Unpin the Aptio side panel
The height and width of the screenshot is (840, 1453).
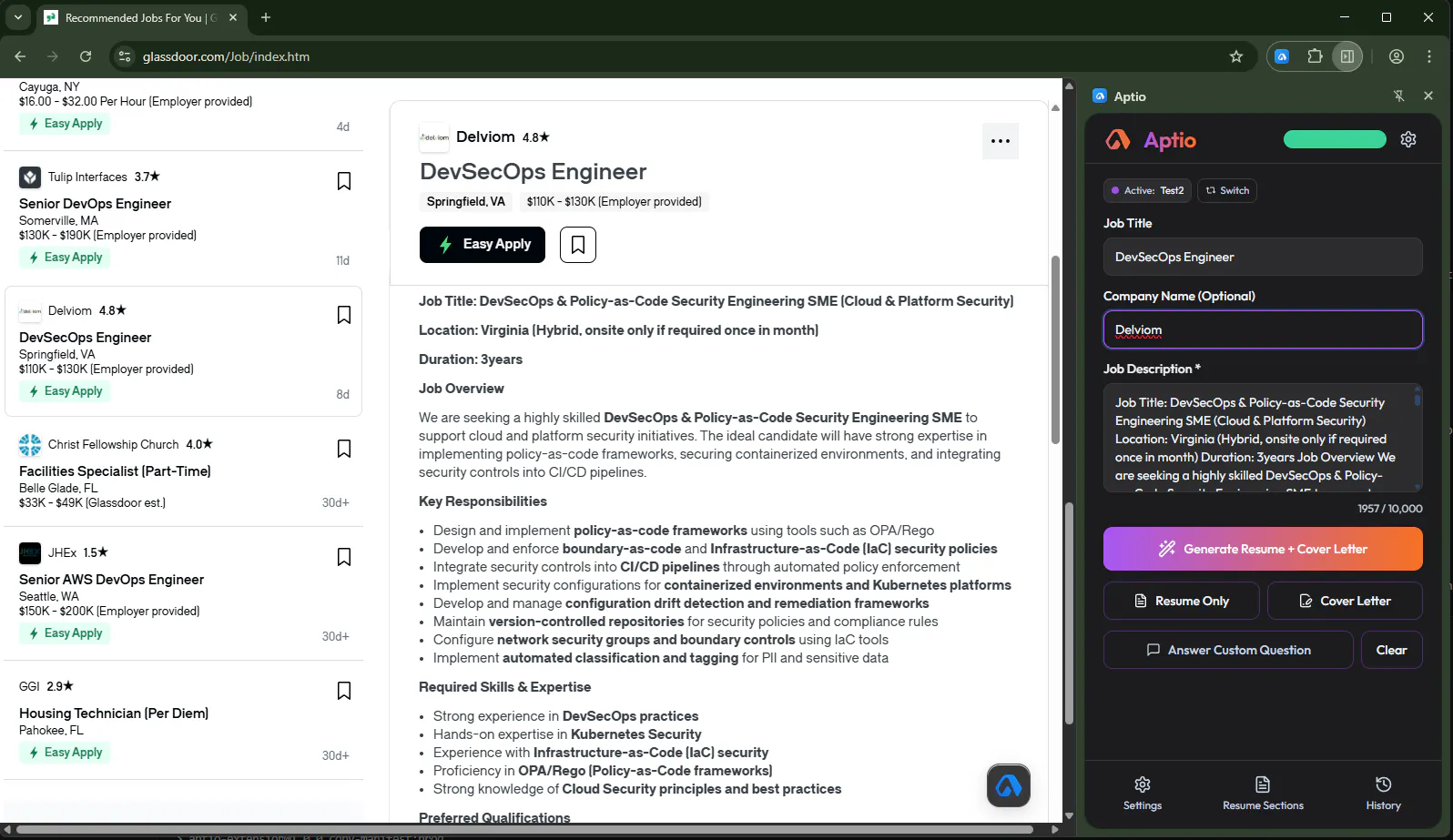[x=1399, y=96]
